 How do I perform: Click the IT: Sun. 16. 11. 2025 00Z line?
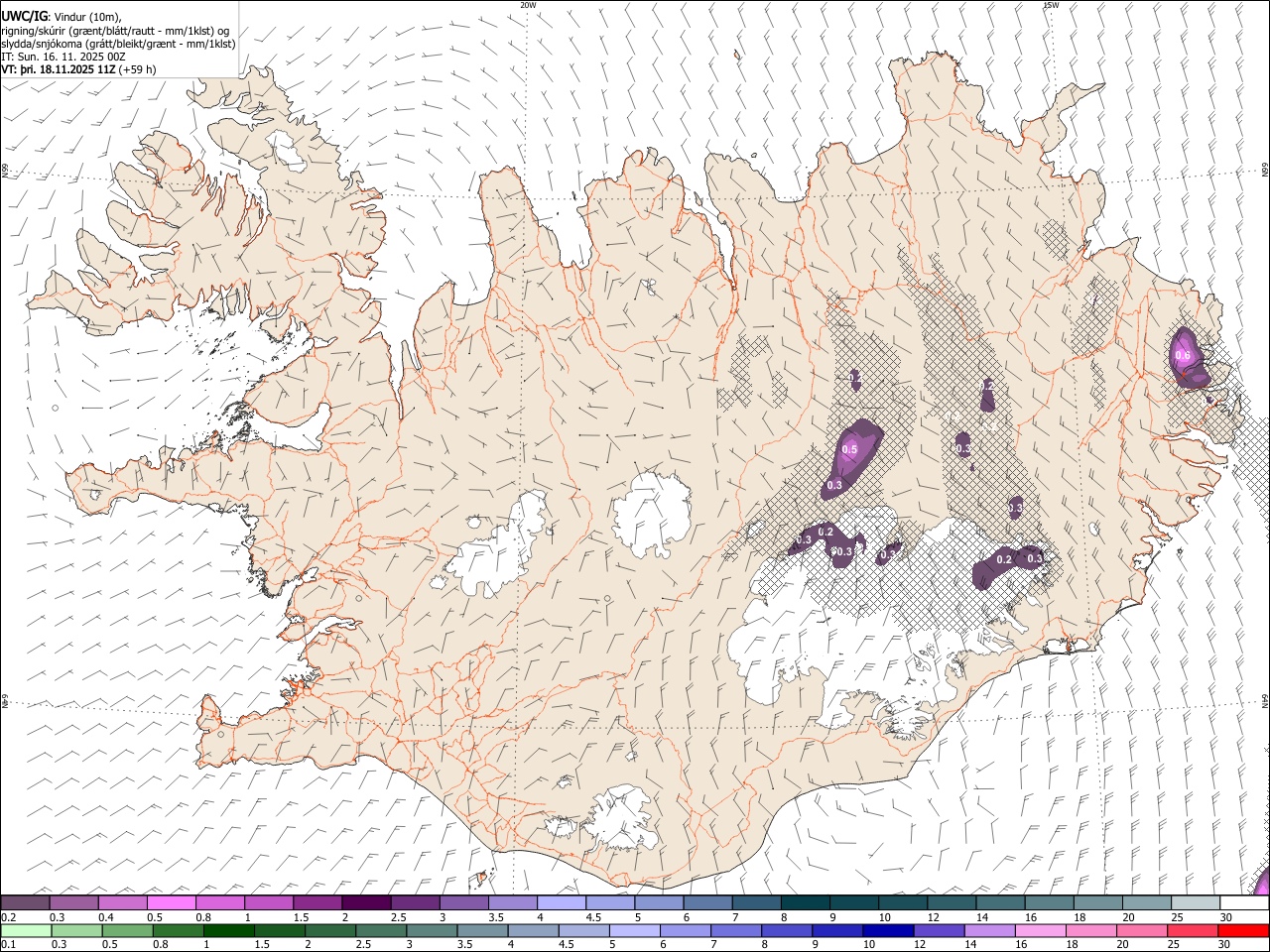tap(63, 57)
